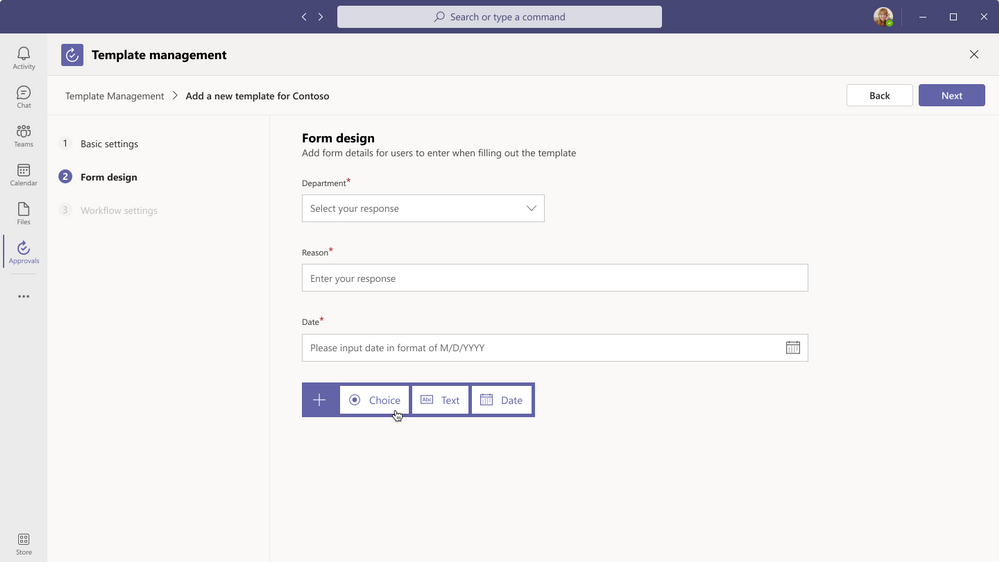Image resolution: width=999 pixels, height=562 pixels.
Task: Go to Basic settings step
Action: click(109, 144)
